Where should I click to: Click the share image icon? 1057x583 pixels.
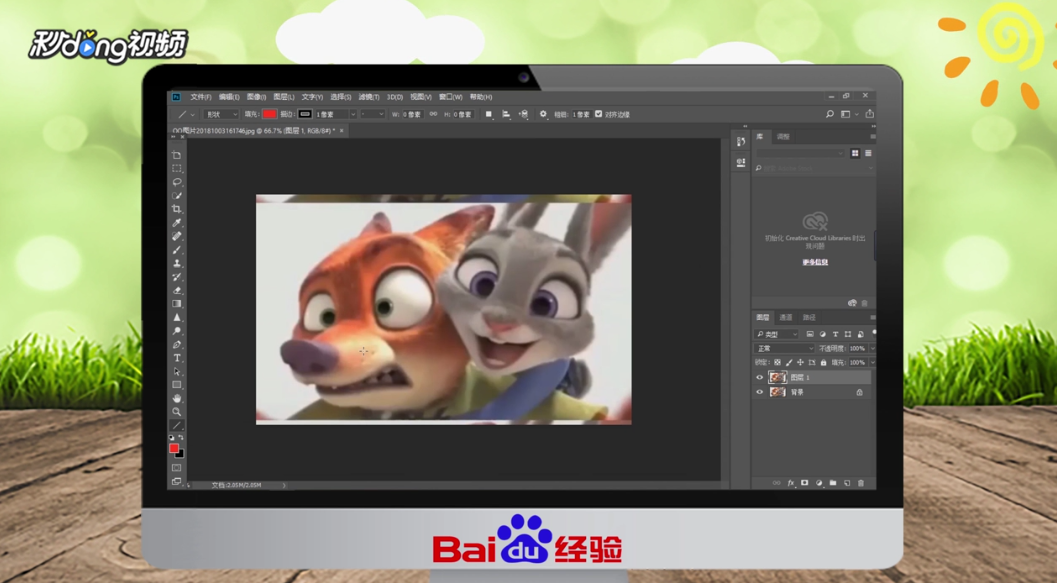click(x=870, y=114)
